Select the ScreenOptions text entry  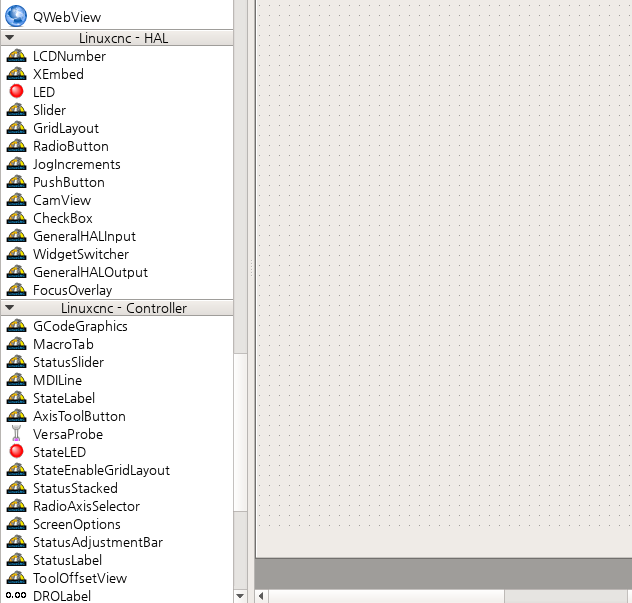coord(77,524)
